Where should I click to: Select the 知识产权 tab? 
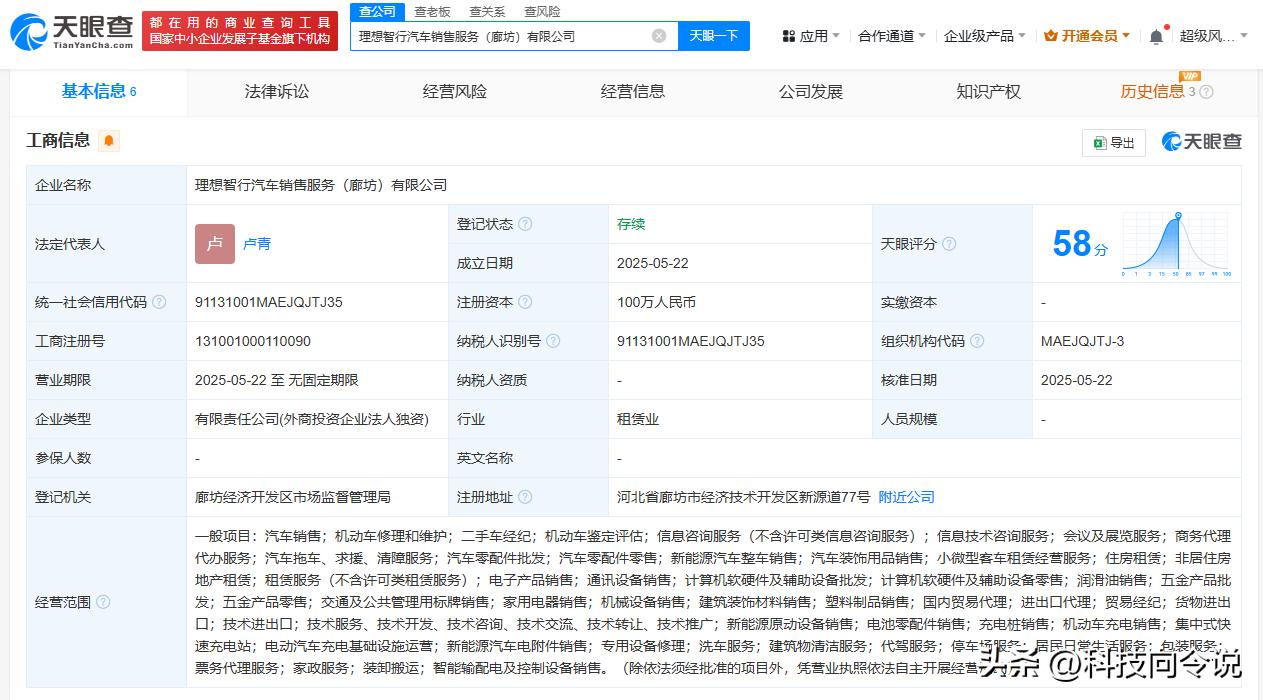(x=989, y=92)
